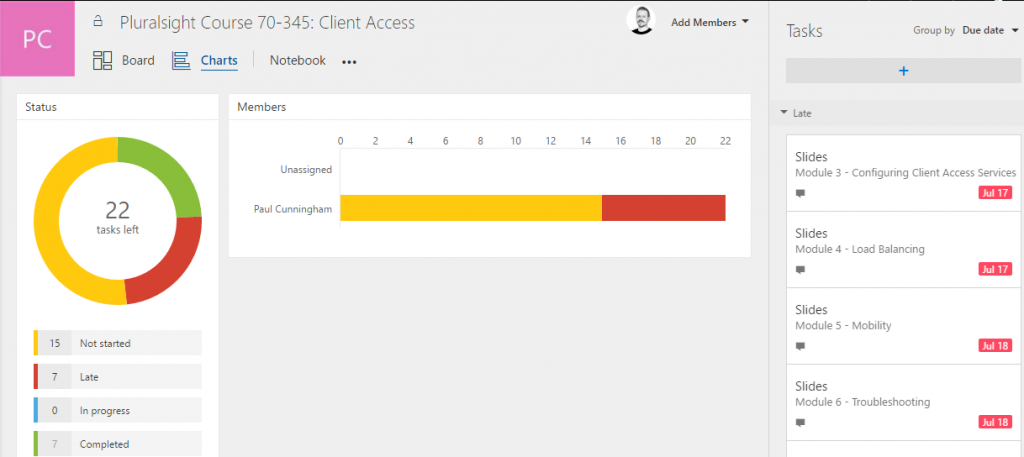Select the In progress legend row

click(118, 411)
